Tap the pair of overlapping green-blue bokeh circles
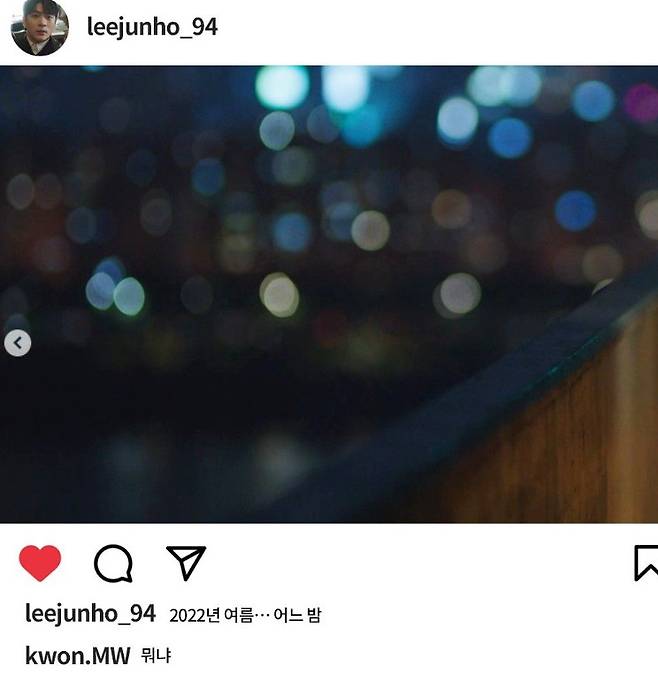The height and width of the screenshot is (689, 658). pyautogui.click(x=115, y=292)
